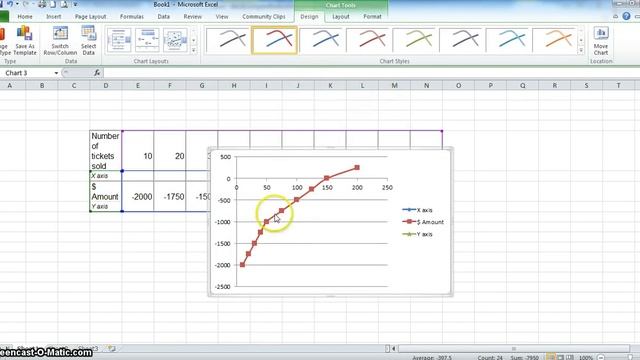Select column A header

coord(9,86)
